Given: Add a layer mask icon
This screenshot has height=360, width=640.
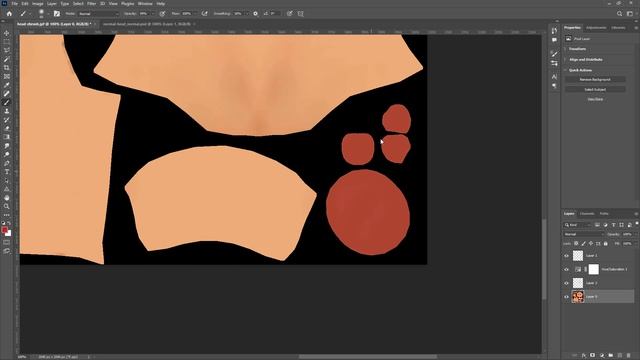Looking at the screenshot, I should pos(593,356).
